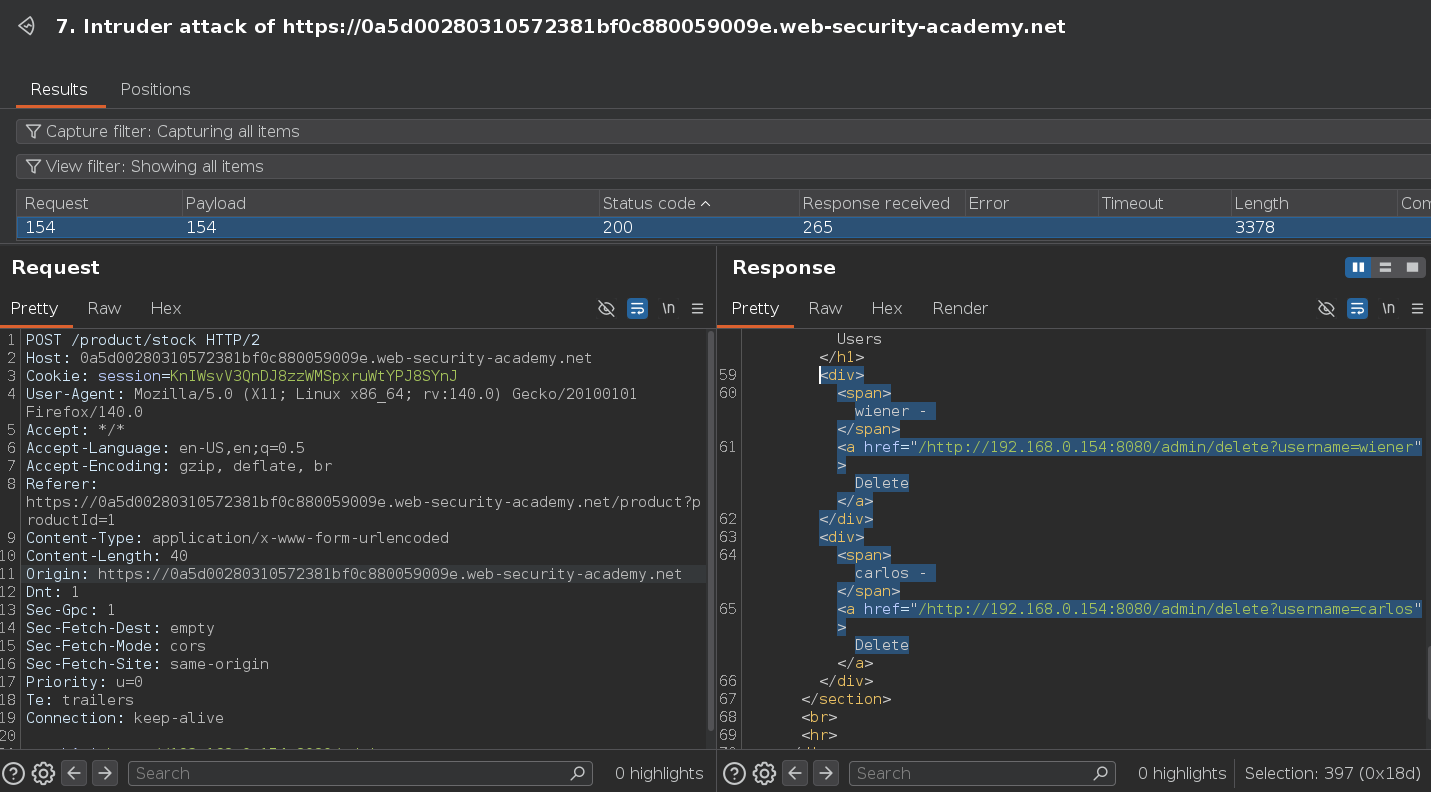1431x792 pixels.
Task: Go to previous match in Request search
Action: click(74, 773)
